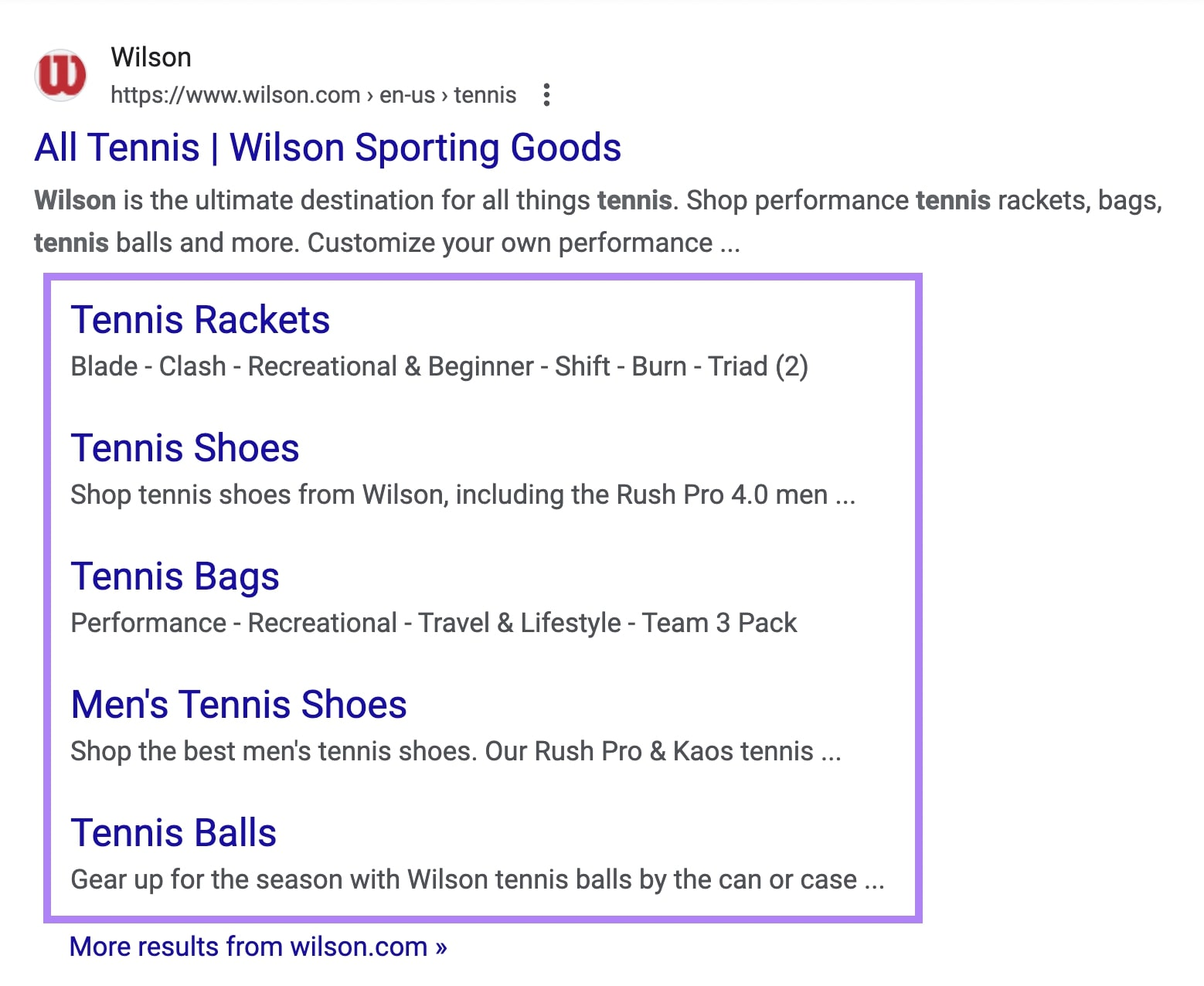Image resolution: width=1204 pixels, height=986 pixels.
Task: Open the Tennis Balls sitelink
Action: point(173,832)
